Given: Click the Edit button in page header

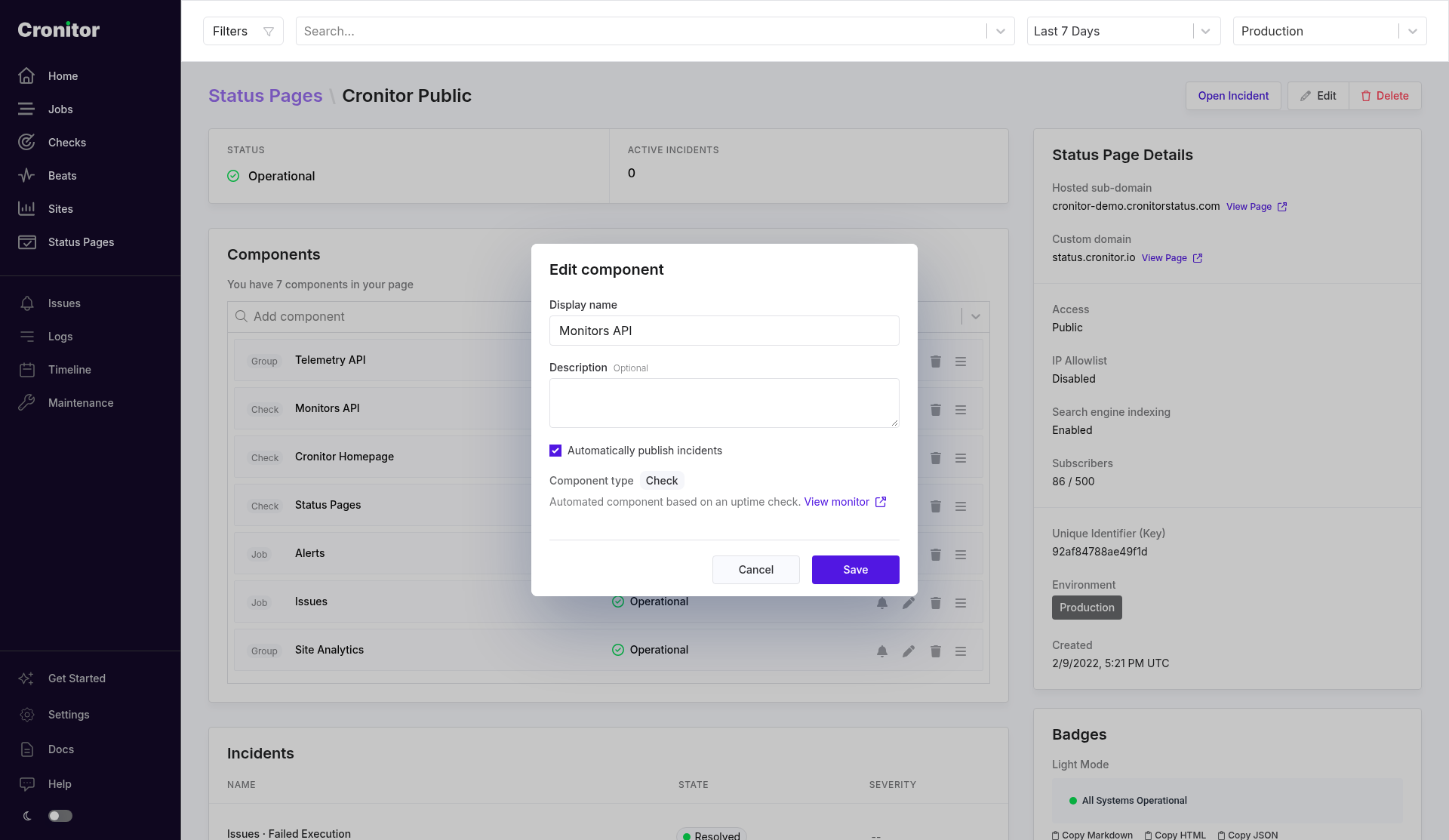Looking at the screenshot, I should click(1318, 96).
